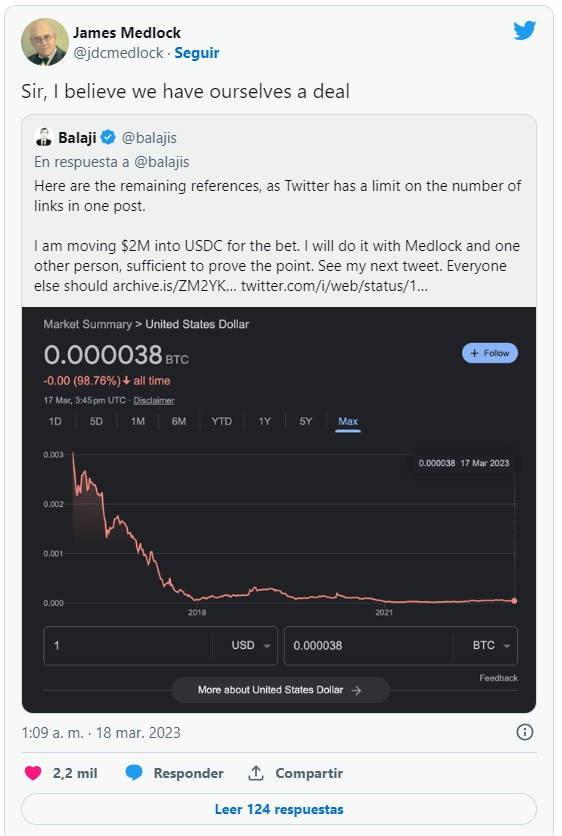Like the tweet with heart icon
562x836 pixels.
[x=33, y=773]
